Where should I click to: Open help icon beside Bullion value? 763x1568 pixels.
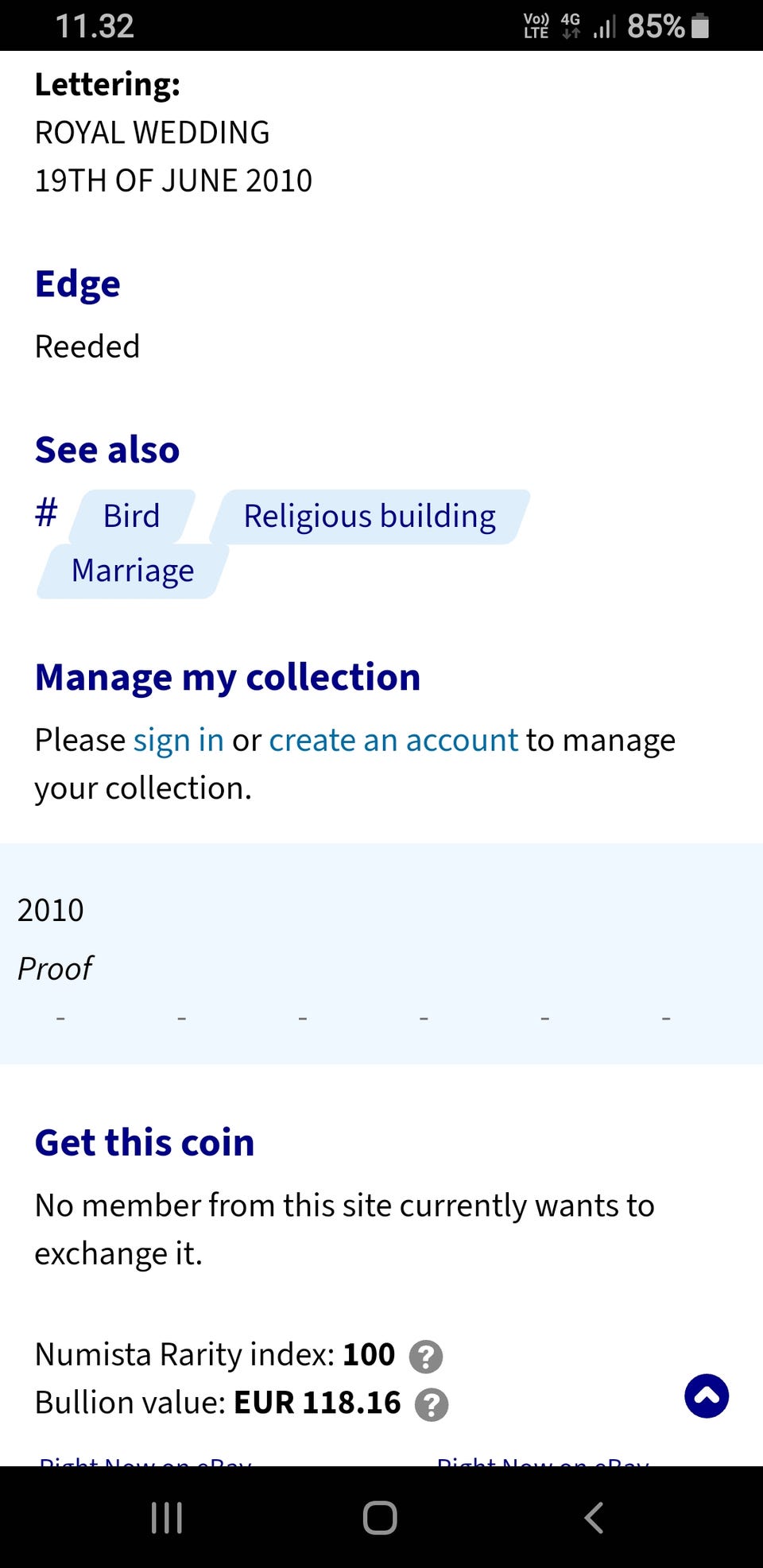pos(432,1404)
